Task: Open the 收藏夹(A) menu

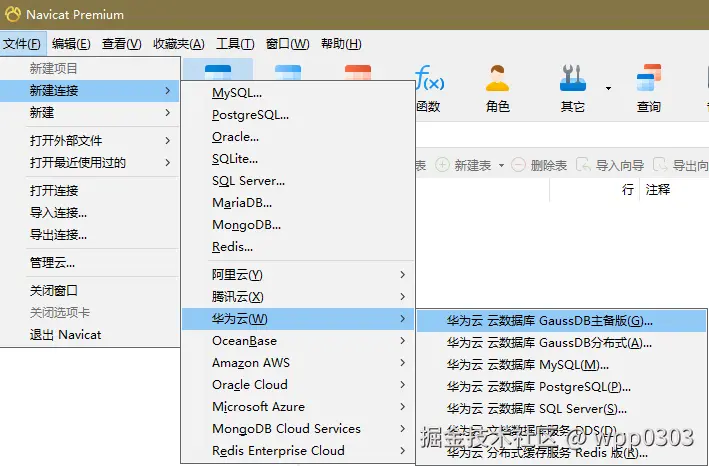Action: (x=179, y=44)
